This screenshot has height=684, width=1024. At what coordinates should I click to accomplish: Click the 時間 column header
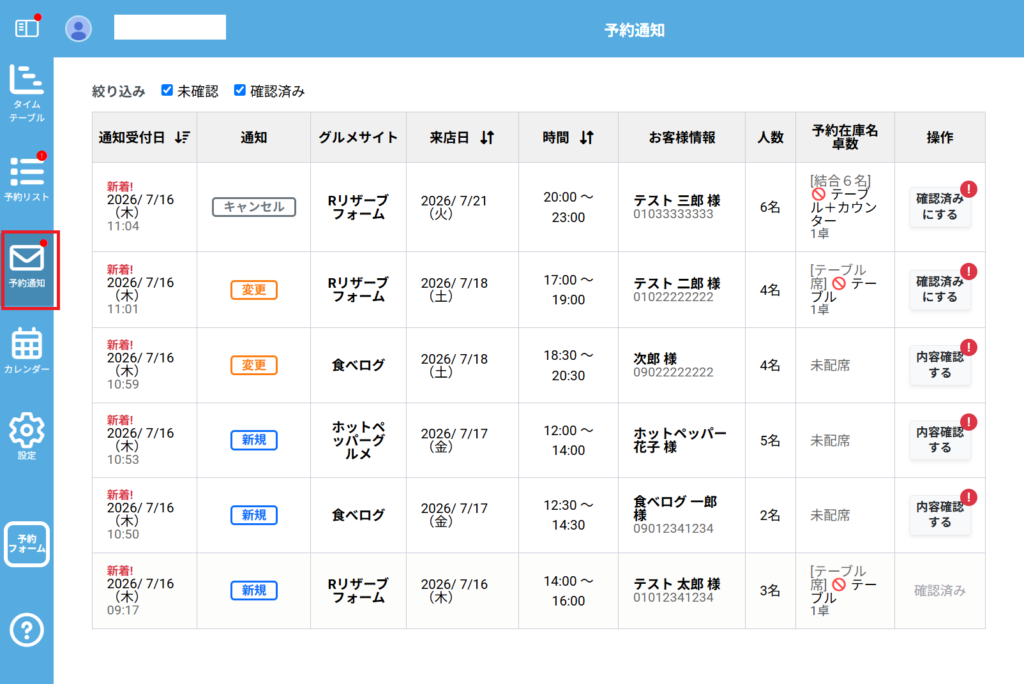[x=568, y=137]
